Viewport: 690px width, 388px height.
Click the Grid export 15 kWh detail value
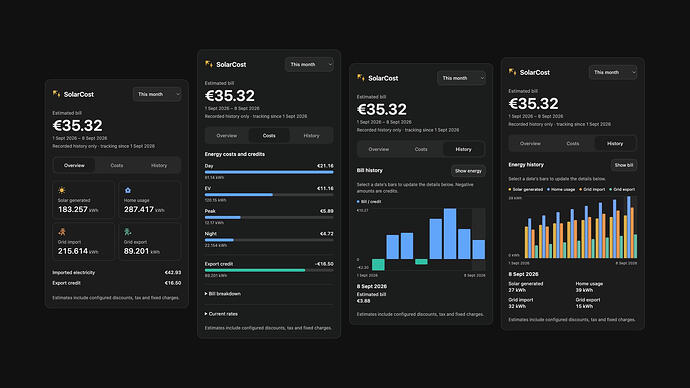coord(584,306)
